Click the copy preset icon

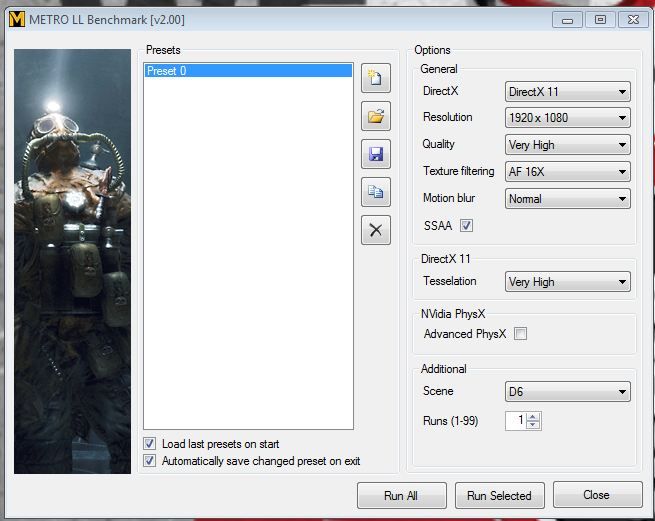[375, 192]
